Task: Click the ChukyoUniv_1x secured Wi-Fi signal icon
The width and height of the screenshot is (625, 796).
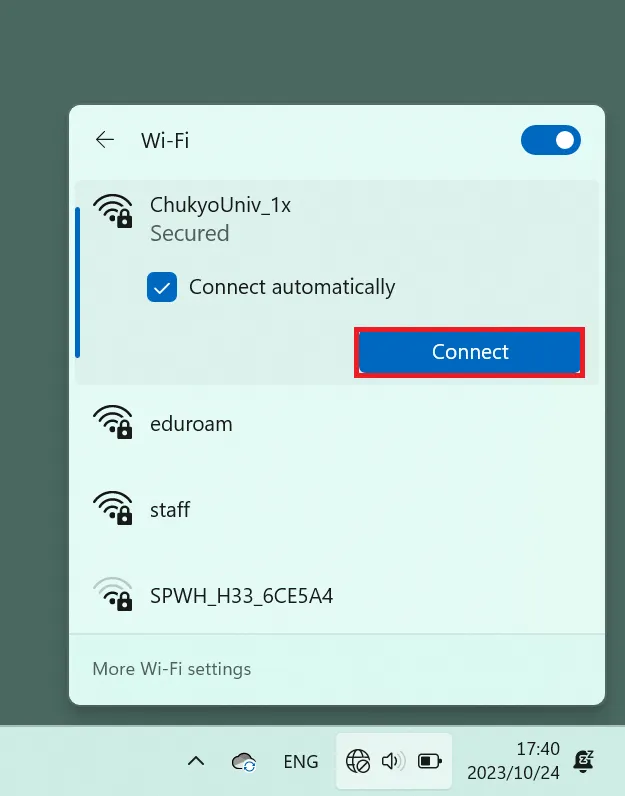Action: point(113,211)
